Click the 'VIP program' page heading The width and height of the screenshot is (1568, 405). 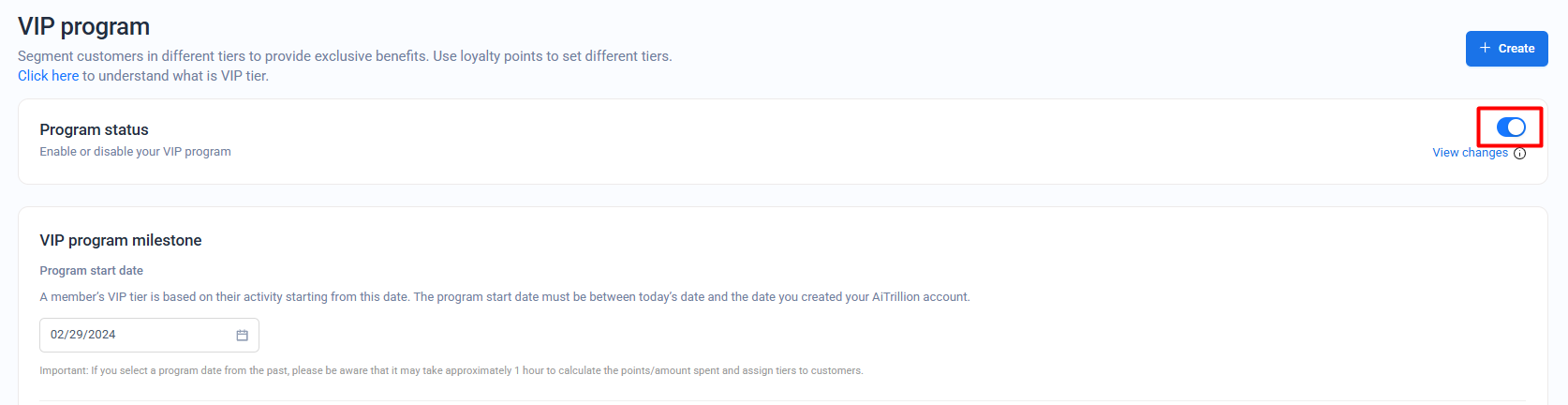[83, 27]
